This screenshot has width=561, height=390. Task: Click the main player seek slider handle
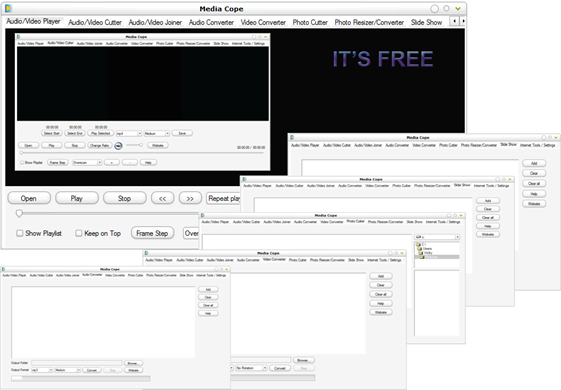(19, 213)
